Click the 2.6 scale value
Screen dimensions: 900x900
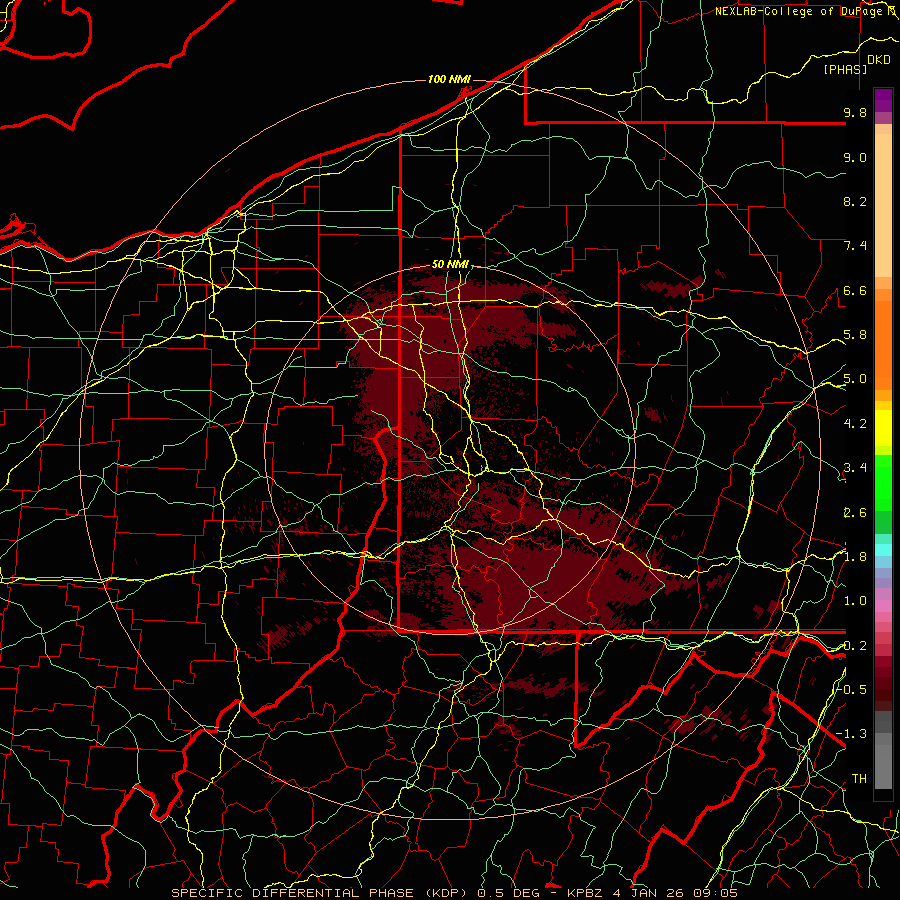[855, 513]
